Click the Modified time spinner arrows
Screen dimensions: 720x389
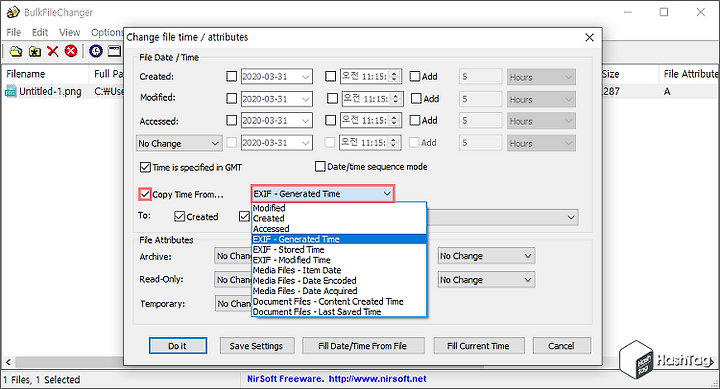click(396, 99)
